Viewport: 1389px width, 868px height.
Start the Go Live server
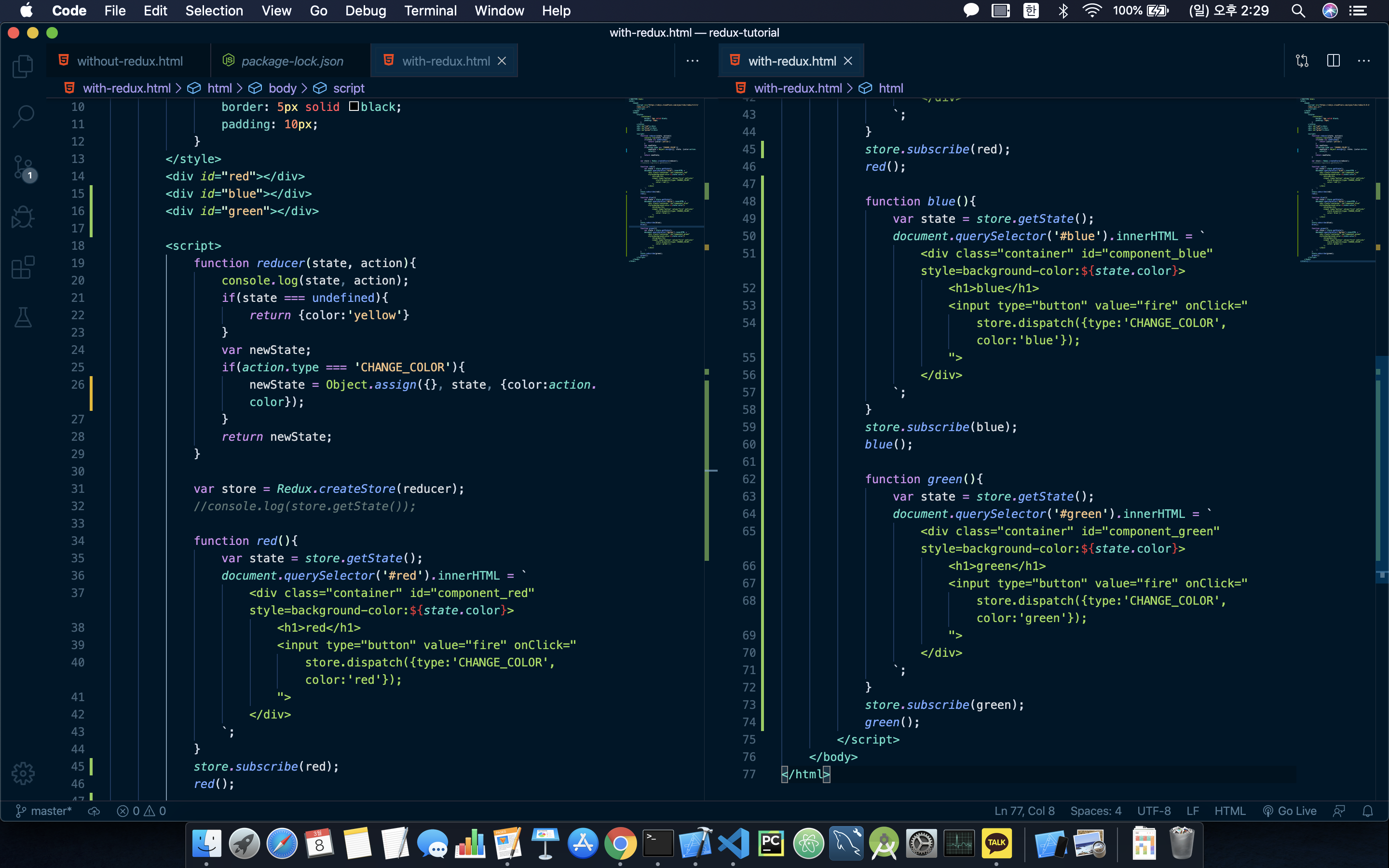click(1289, 811)
